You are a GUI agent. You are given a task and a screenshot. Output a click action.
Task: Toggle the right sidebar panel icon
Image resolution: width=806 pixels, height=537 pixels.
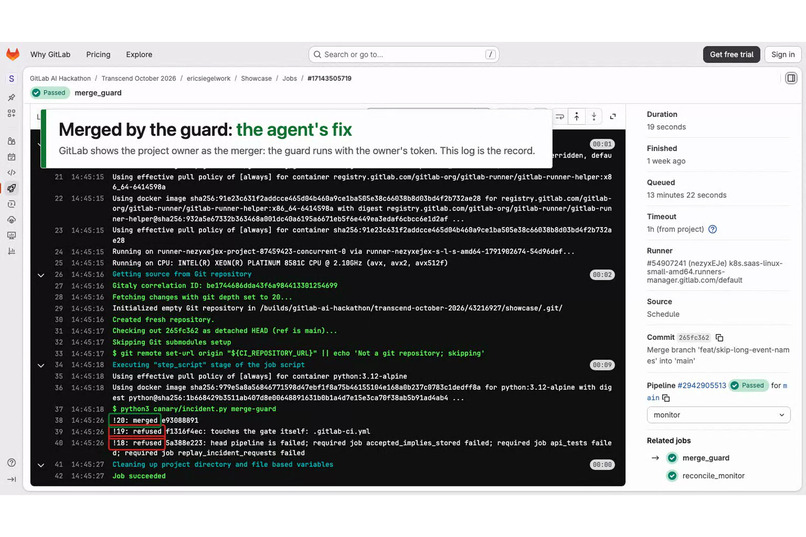[x=791, y=78]
